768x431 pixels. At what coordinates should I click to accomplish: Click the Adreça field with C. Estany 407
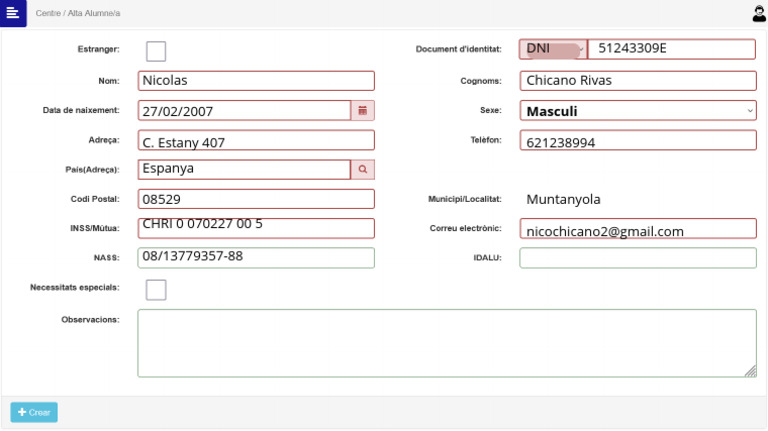pos(256,141)
